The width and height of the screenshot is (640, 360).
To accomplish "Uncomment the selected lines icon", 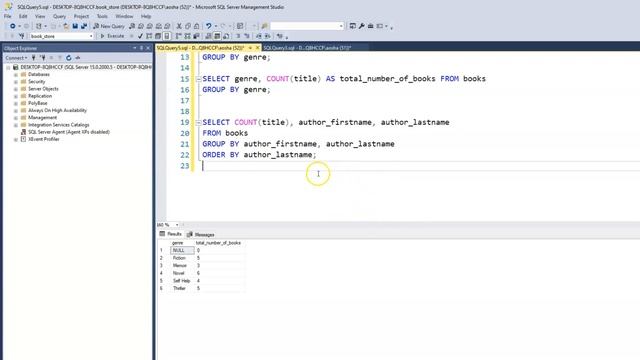I will [247, 36].
